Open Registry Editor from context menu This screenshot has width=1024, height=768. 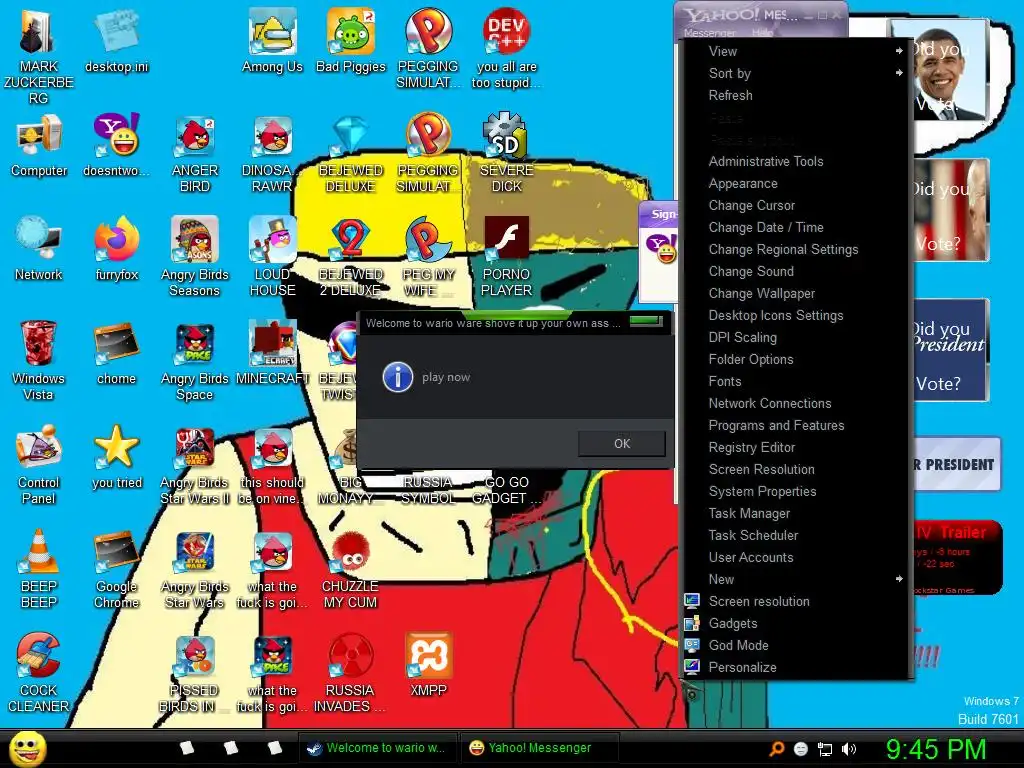pos(796,447)
